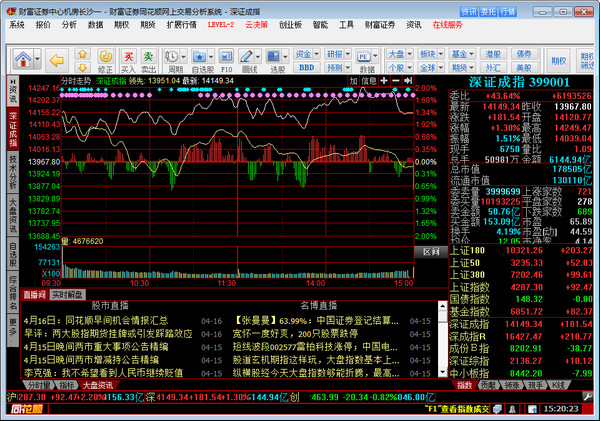Click the 债券 toolbar button
The image size is (600, 421).
pyautogui.click(x=524, y=54)
